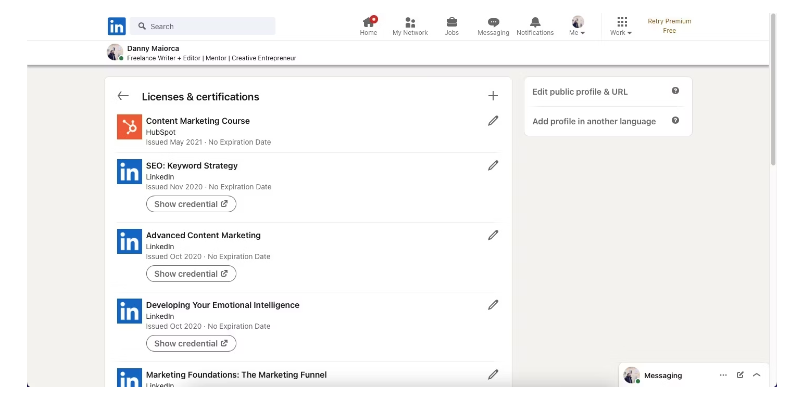Click Marketing Foundations: The Marketing Funnel title
The width and height of the screenshot is (787, 407).
tap(236, 375)
